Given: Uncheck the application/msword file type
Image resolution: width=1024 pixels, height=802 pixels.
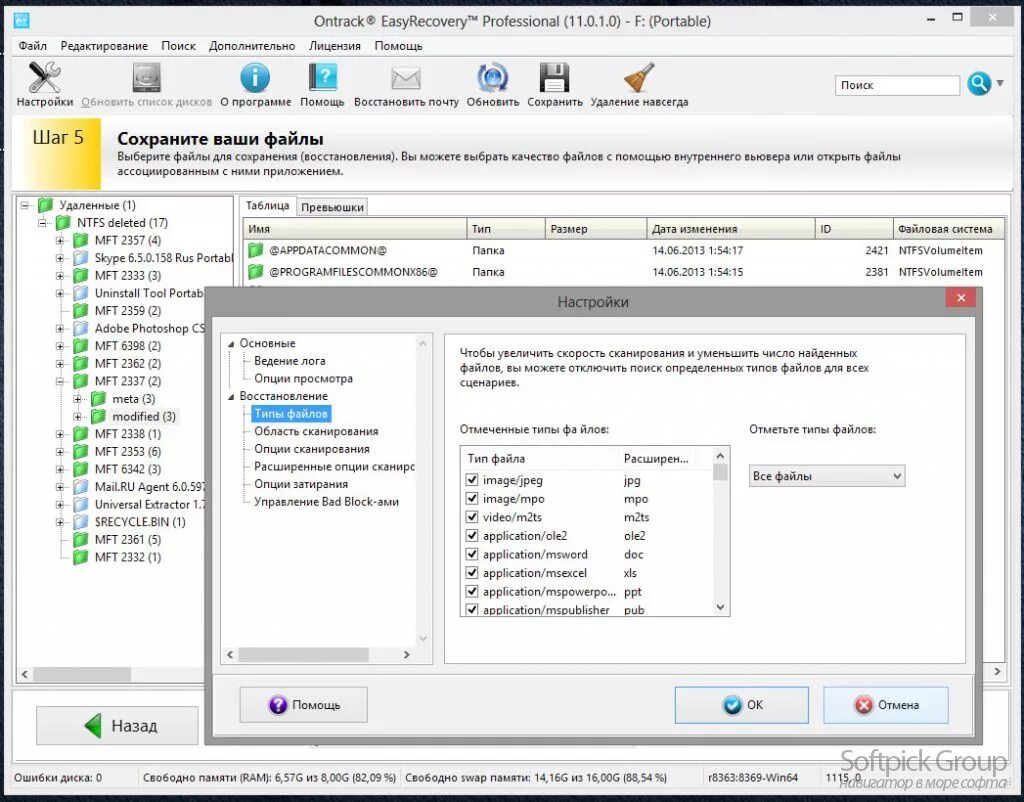Looking at the screenshot, I should coord(472,554).
